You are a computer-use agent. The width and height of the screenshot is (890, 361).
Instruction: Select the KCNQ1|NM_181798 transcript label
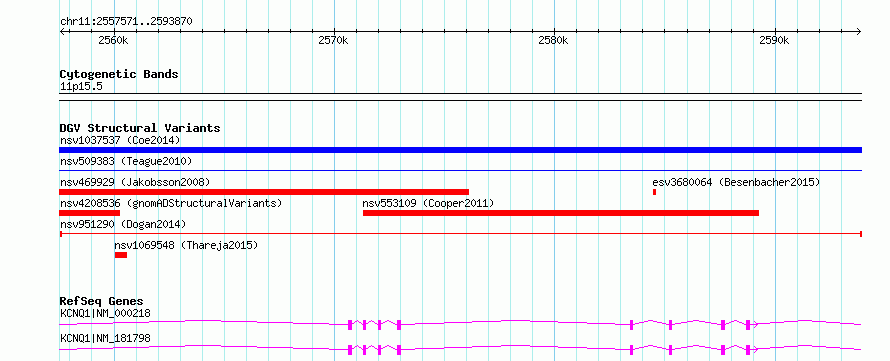pos(106,339)
